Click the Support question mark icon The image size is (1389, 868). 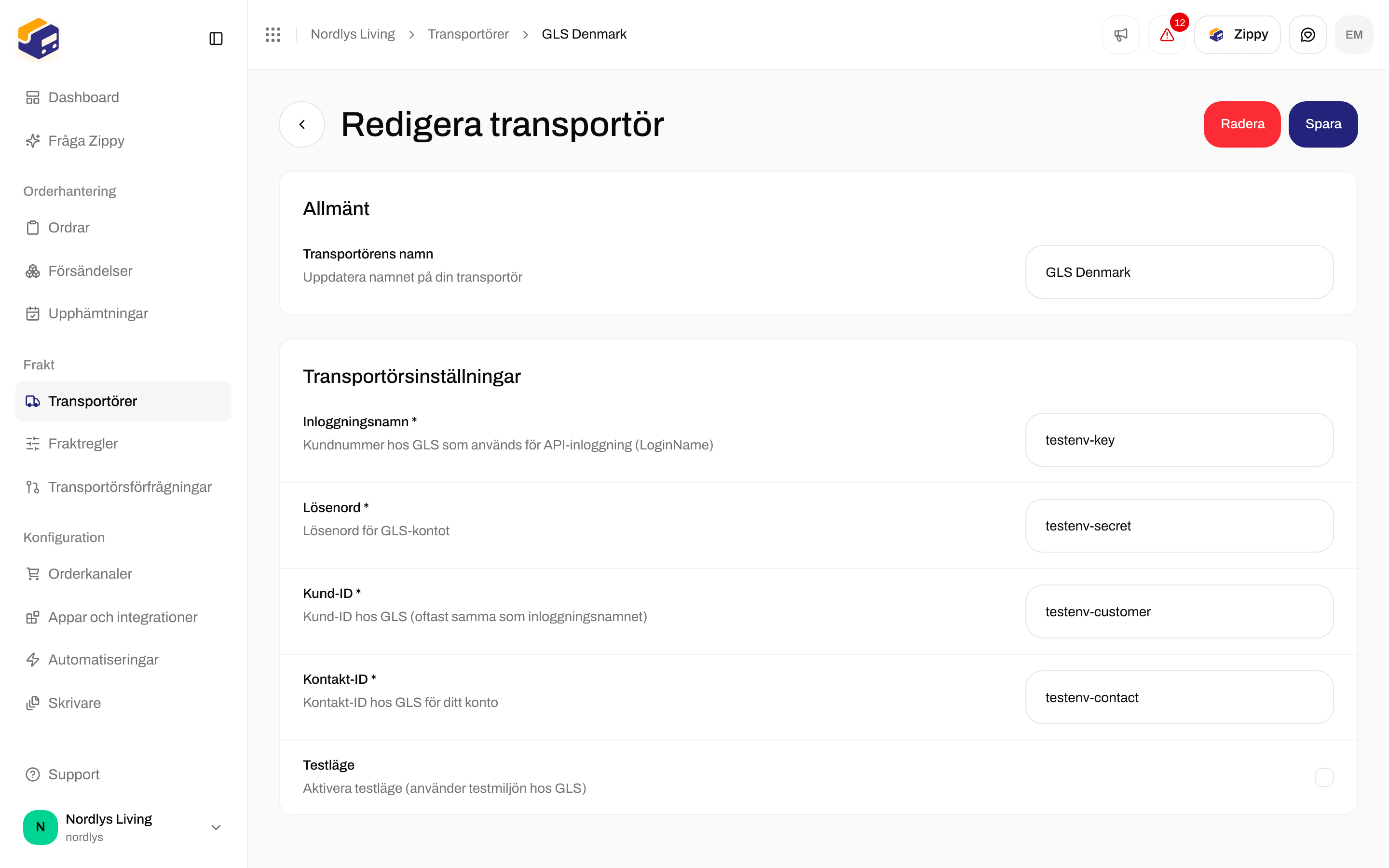pos(33,774)
